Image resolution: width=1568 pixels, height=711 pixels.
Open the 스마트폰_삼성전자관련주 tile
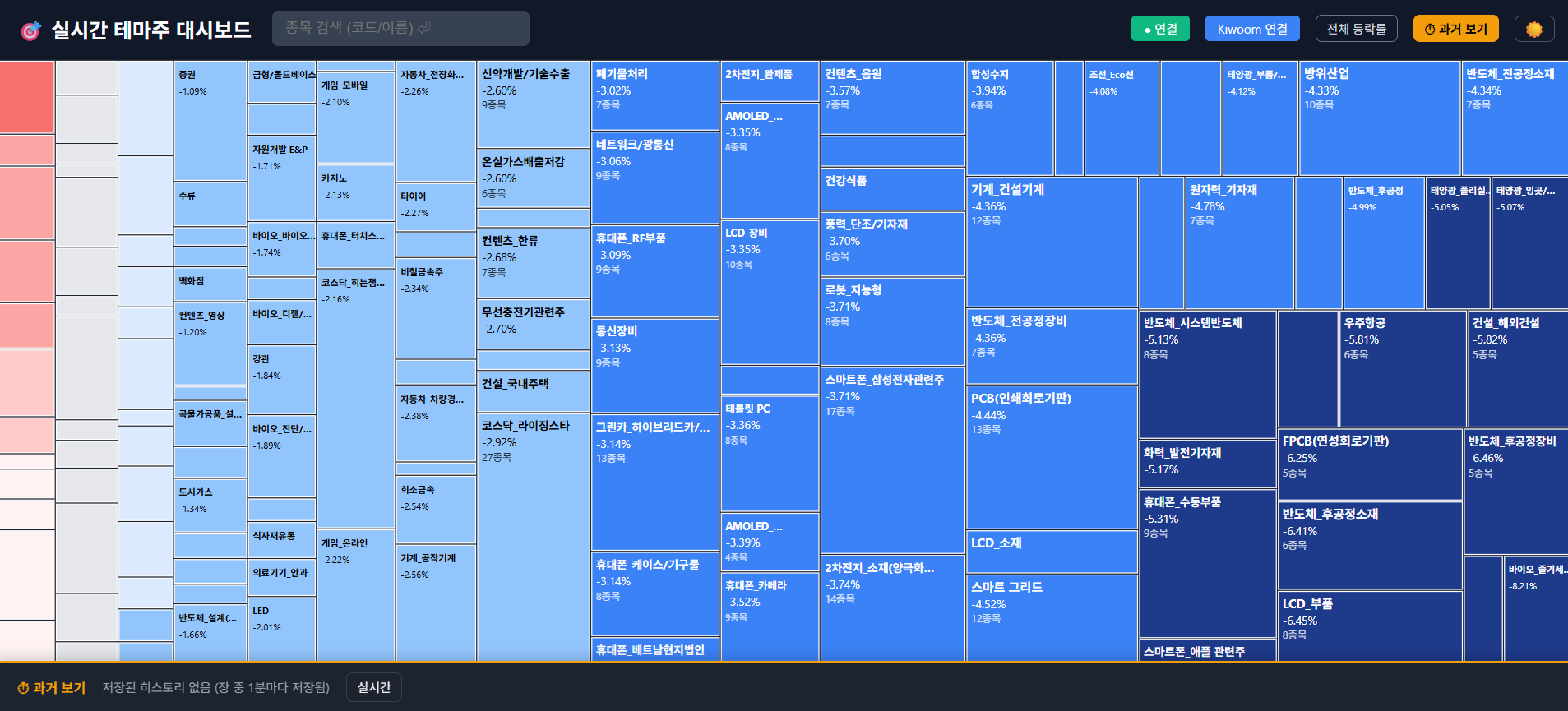click(x=892, y=460)
